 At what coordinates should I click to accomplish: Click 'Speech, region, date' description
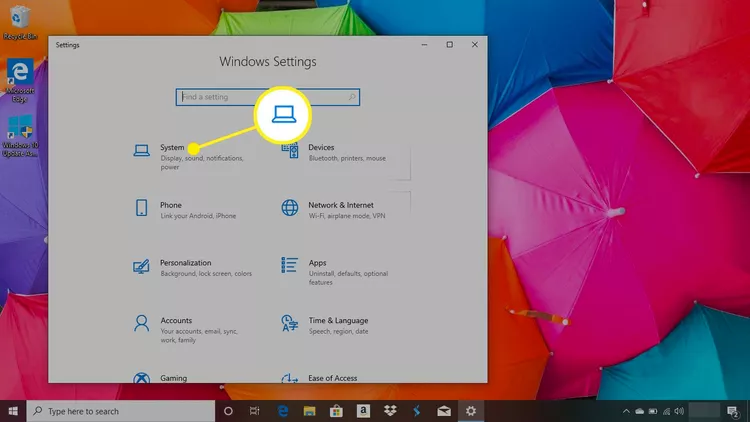pyautogui.click(x=338, y=331)
